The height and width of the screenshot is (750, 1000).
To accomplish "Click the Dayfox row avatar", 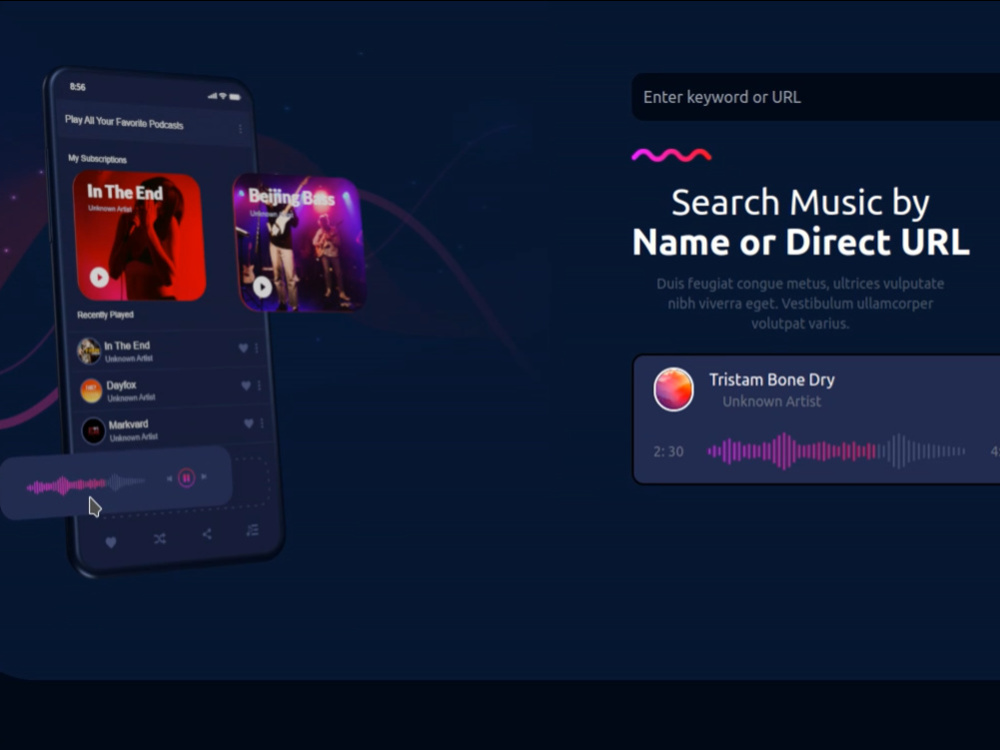I will point(91,390).
